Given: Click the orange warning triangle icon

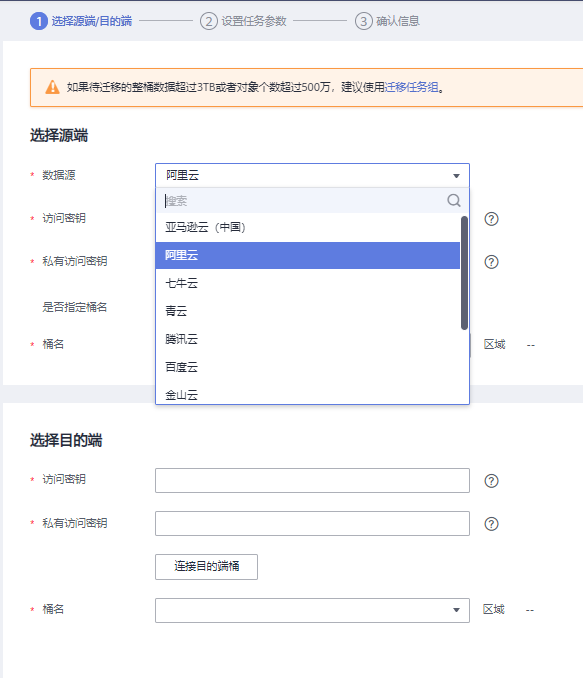Looking at the screenshot, I should click(x=52, y=87).
